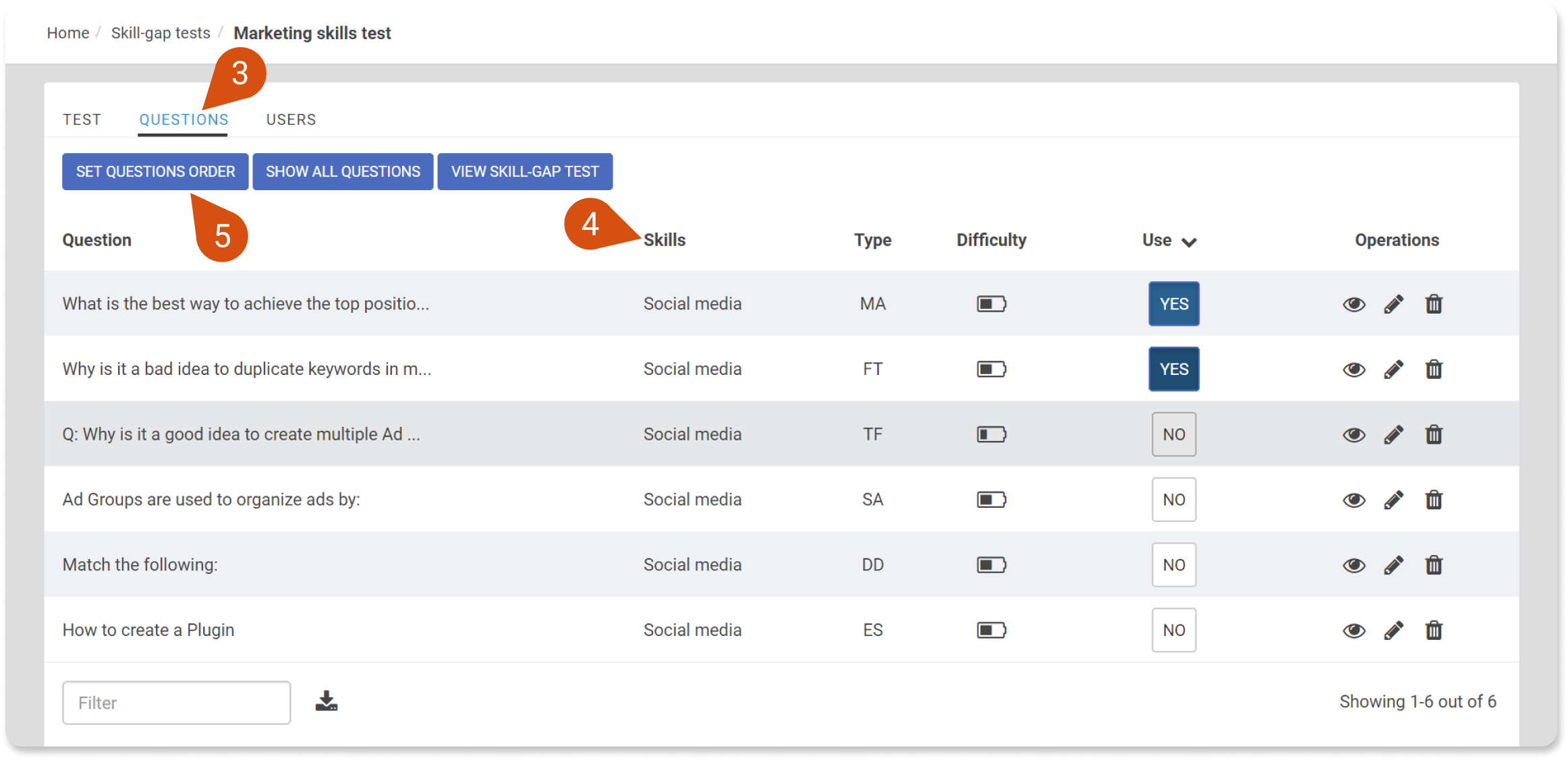
Task: Download the questions list with export icon
Action: pos(327,701)
